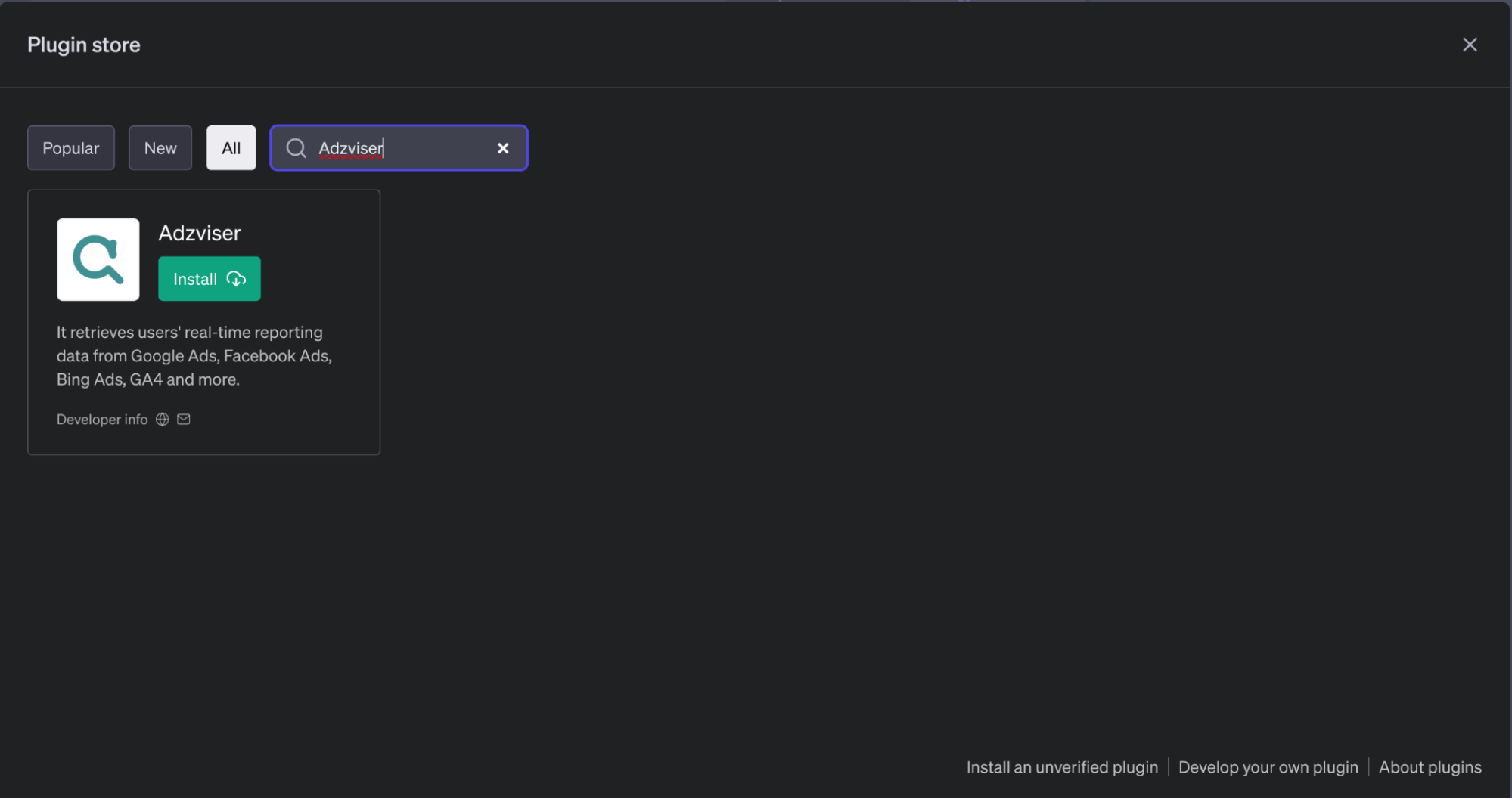Open About plugins link
The width and height of the screenshot is (1512, 799).
pos(1430,767)
